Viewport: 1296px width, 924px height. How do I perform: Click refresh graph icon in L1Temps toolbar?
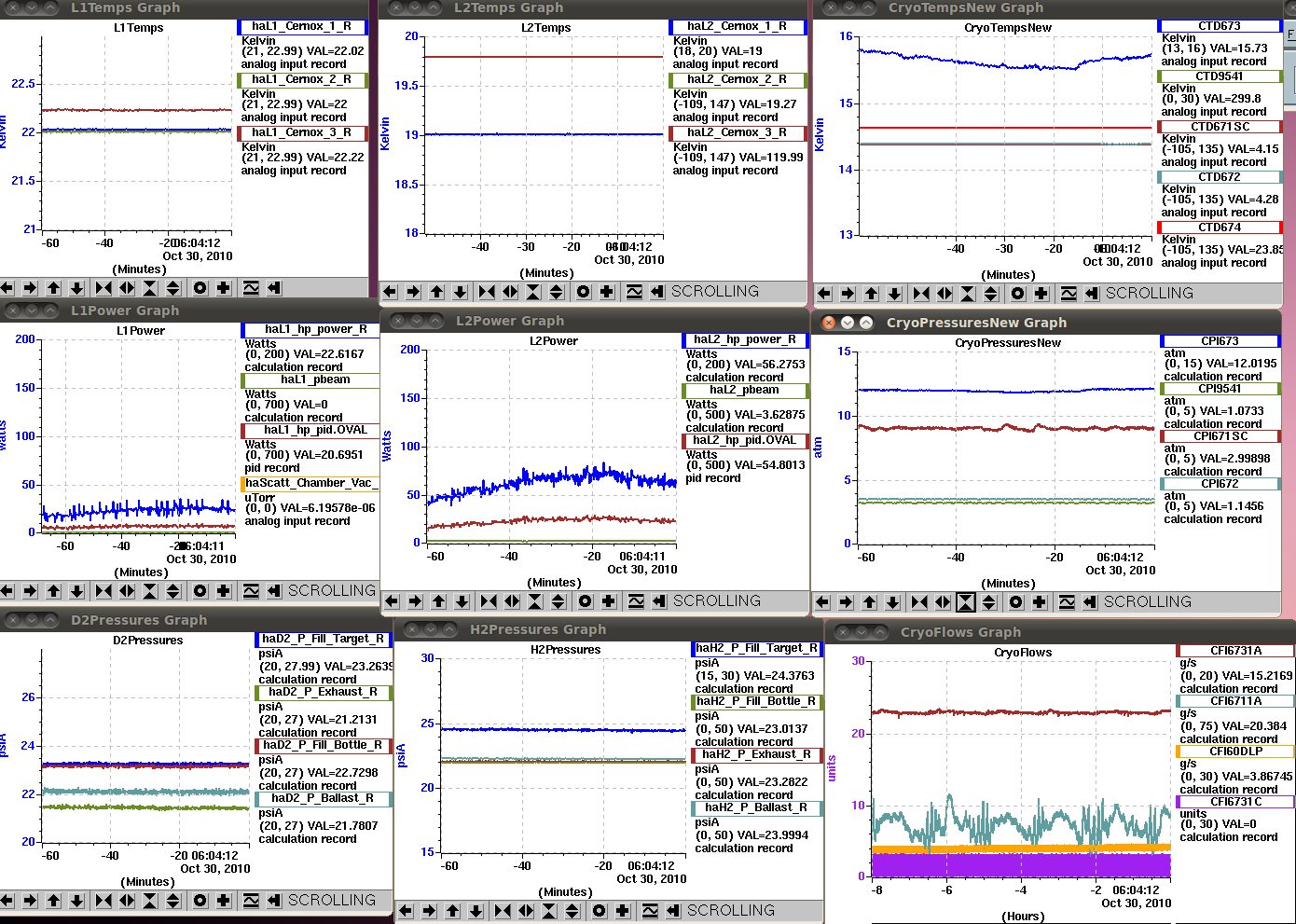251,288
